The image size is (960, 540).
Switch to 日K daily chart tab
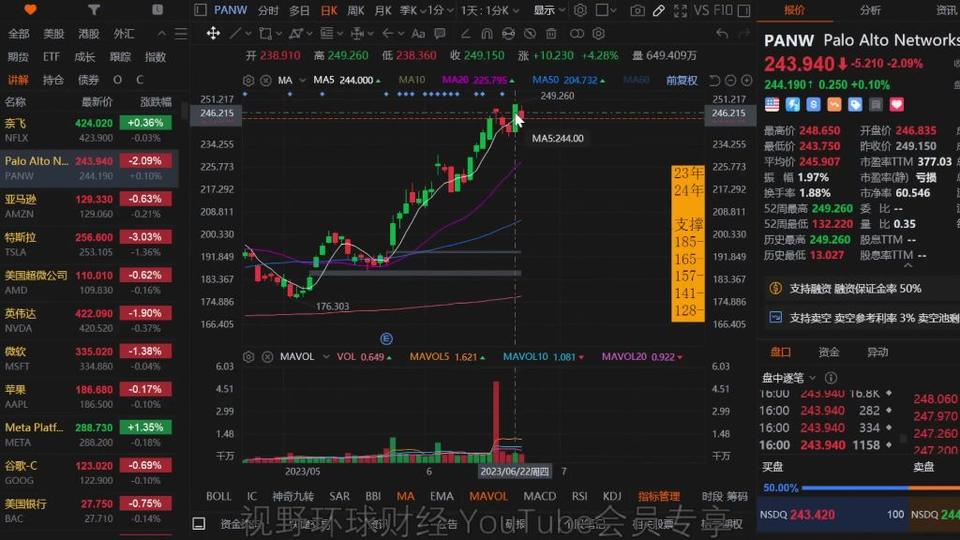click(329, 10)
